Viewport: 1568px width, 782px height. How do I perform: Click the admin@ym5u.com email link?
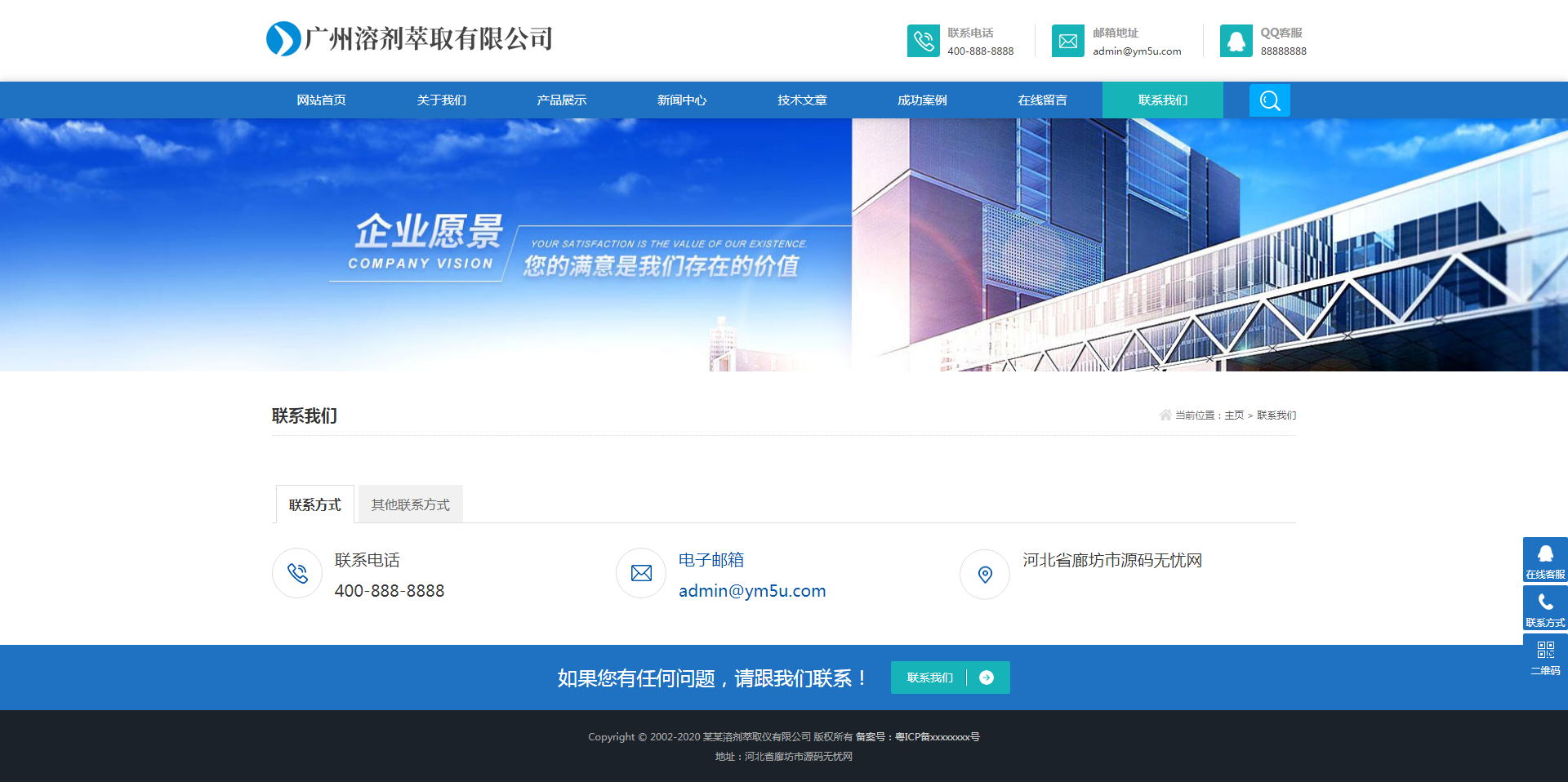pyautogui.click(x=751, y=591)
